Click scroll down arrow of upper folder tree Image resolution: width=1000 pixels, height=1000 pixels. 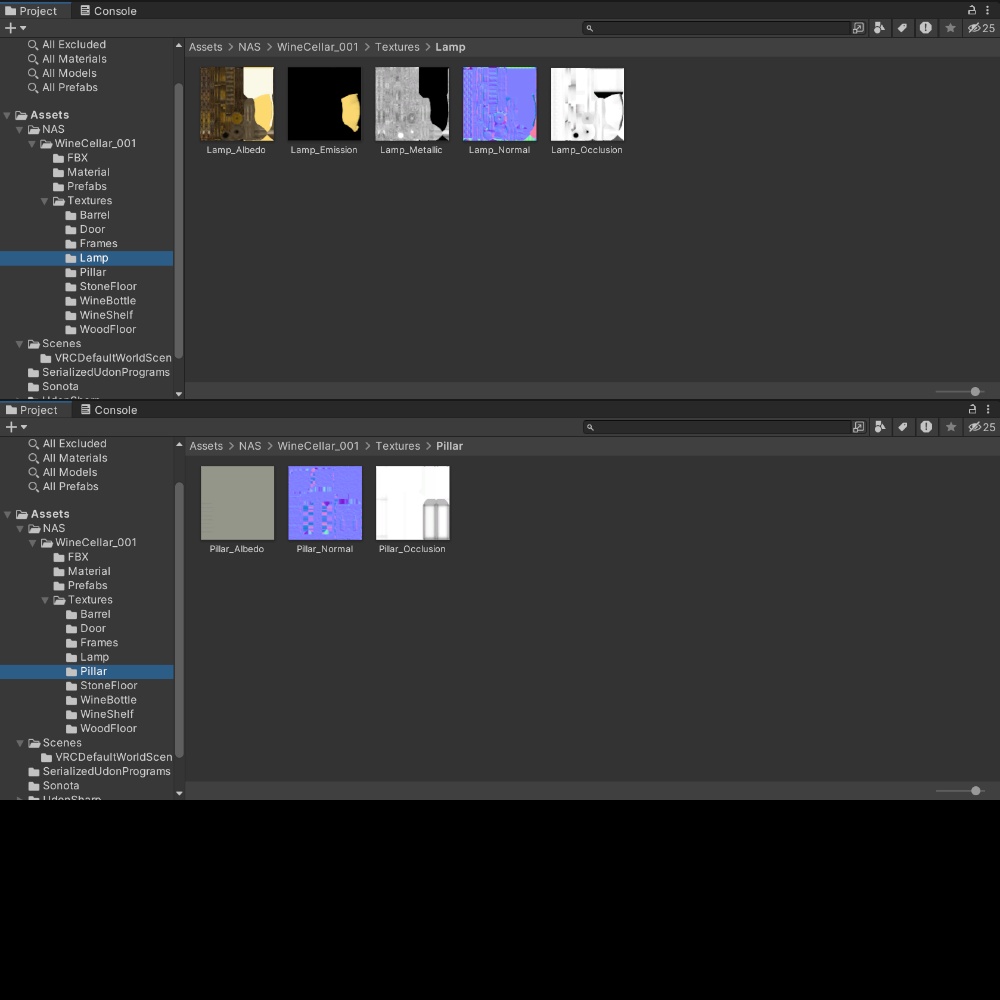click(x=179, y=394)
